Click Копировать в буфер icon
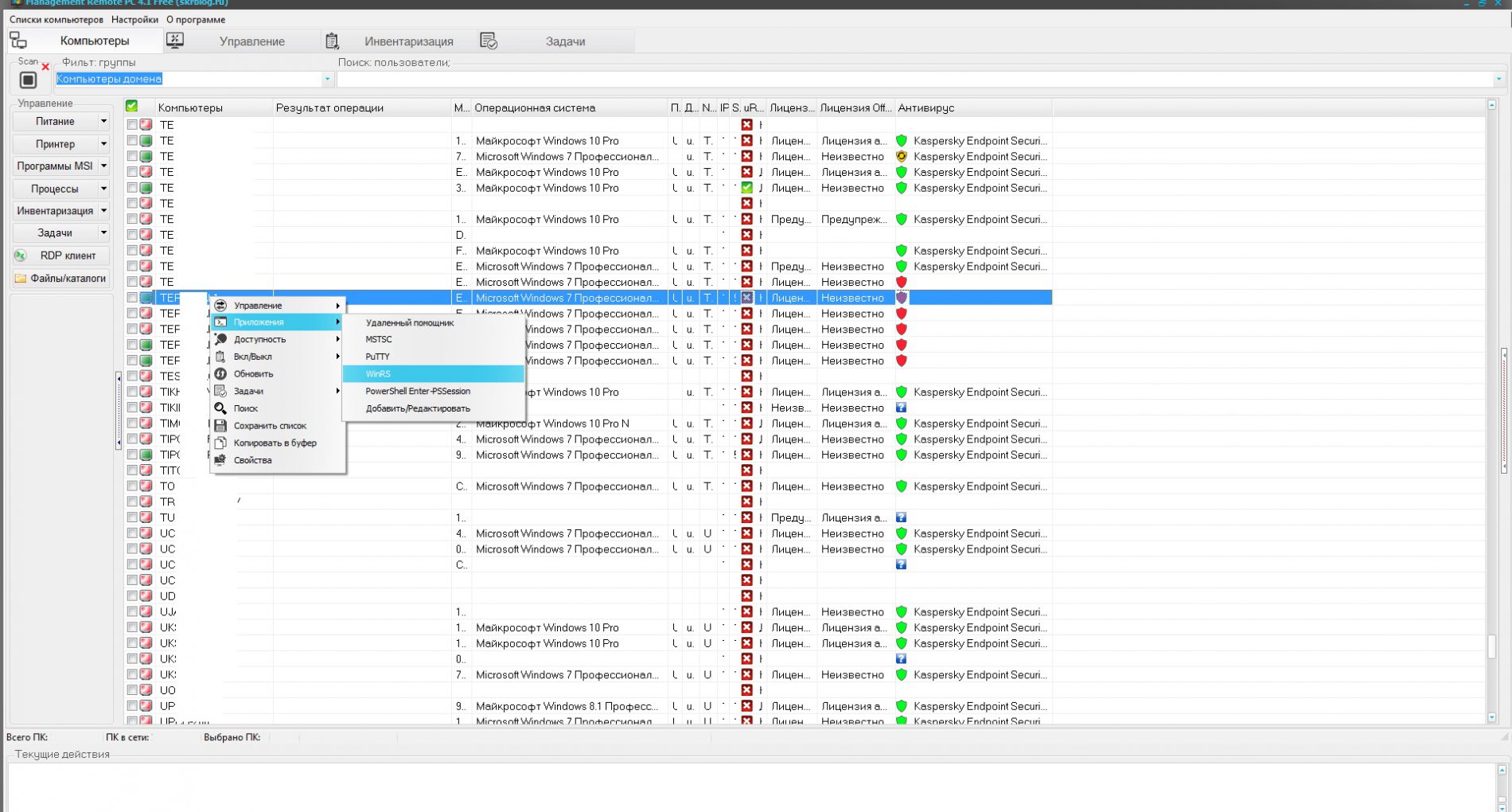 (x=220, y=443)
